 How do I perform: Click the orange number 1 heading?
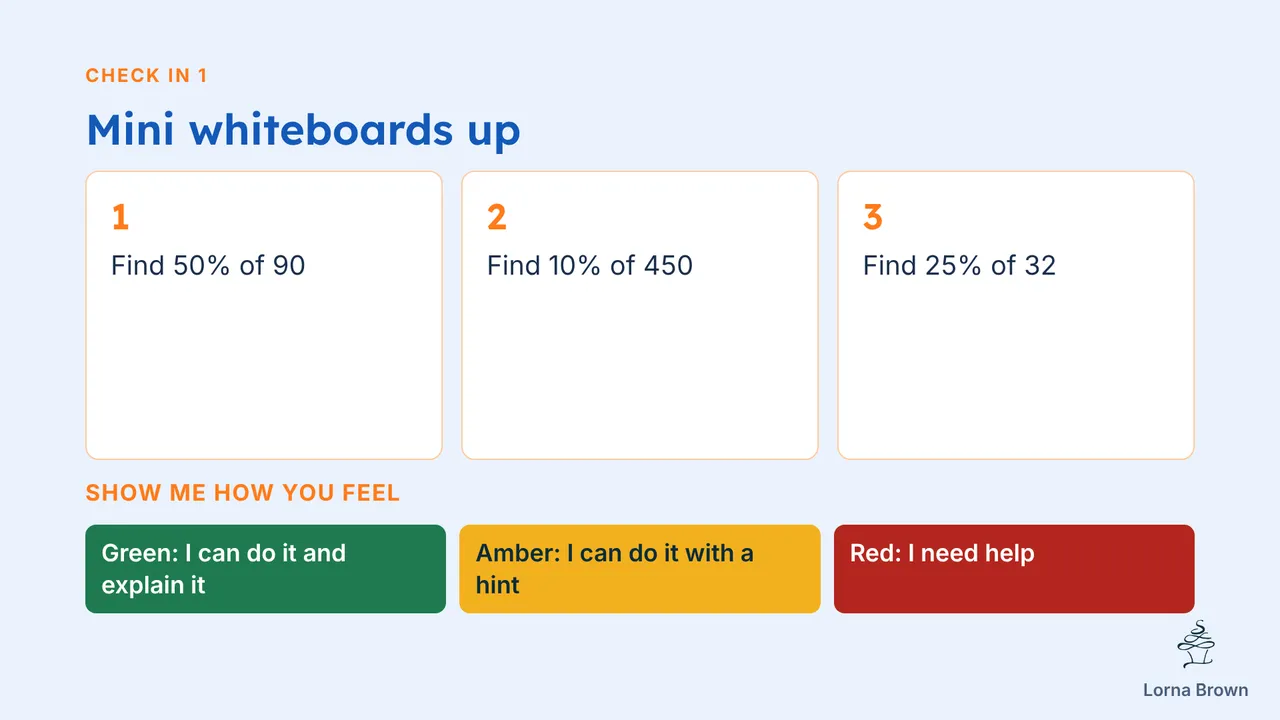[120, 217]
